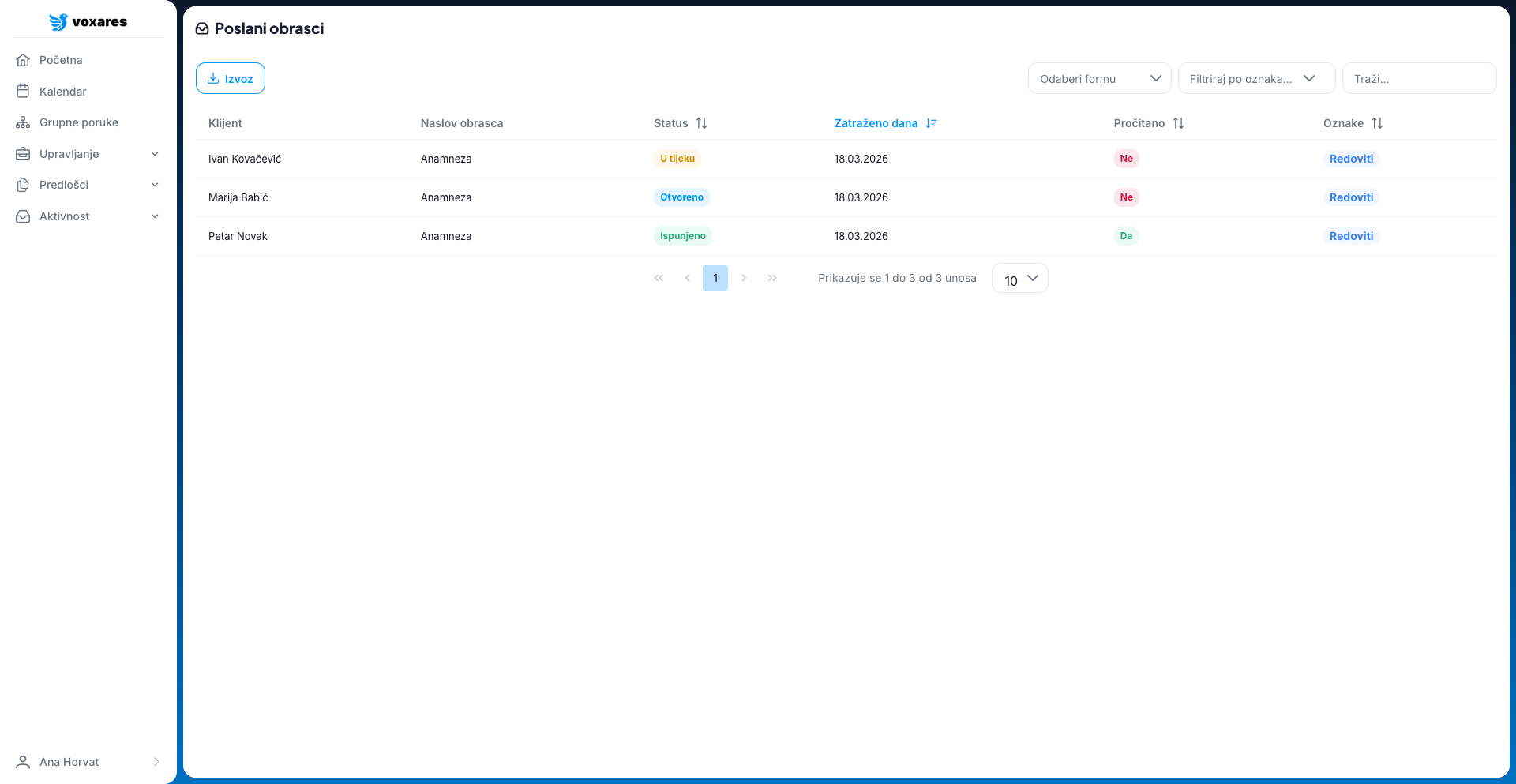Screen dimensions: 1516x784
Task: Click the voxares bird logo
Action: [58, 22]
